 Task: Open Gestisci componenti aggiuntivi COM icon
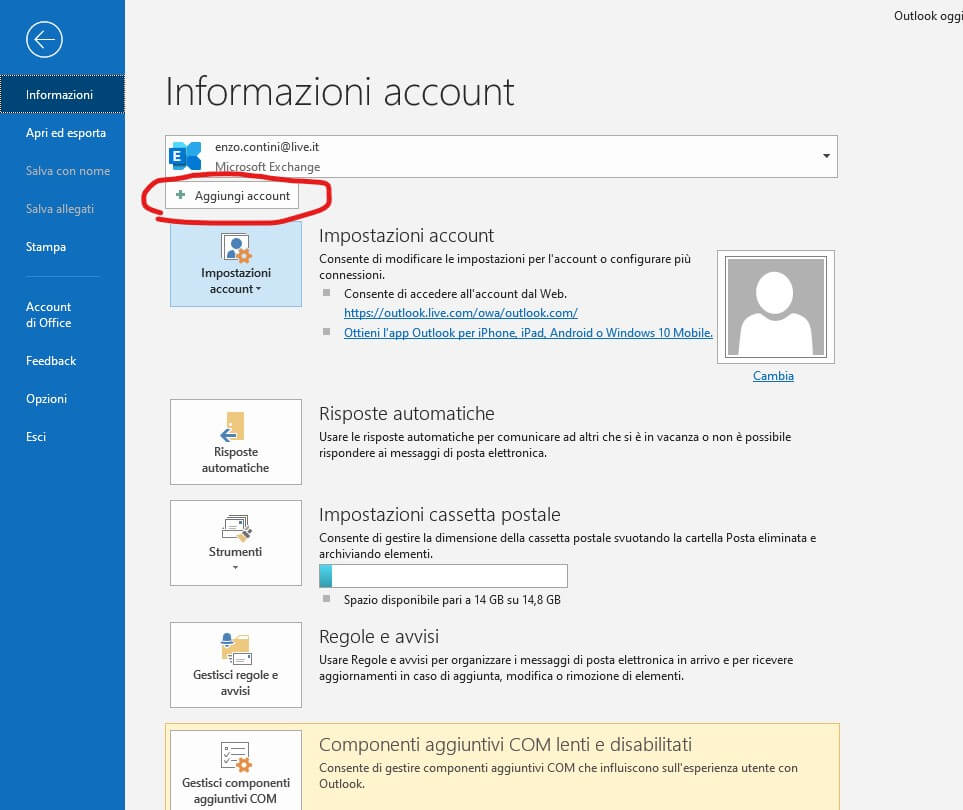click(236, 756)
